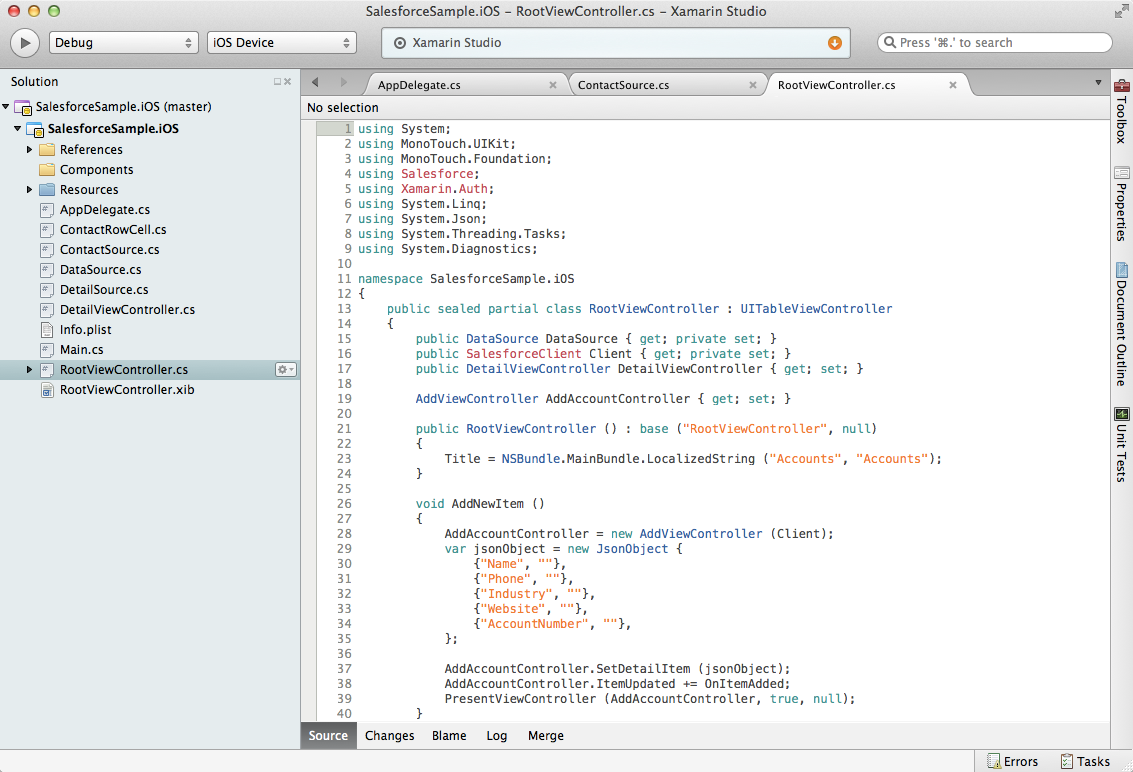Viewport: 1133px width, 772px height.
Task: Click the Xamarin Studio status bar
Action: tap(616, 43)
